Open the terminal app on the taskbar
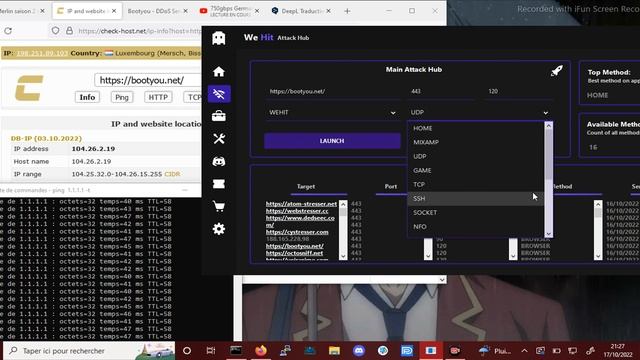The width and height of the screenshot is (640, 360). click(x=236, y=351)
